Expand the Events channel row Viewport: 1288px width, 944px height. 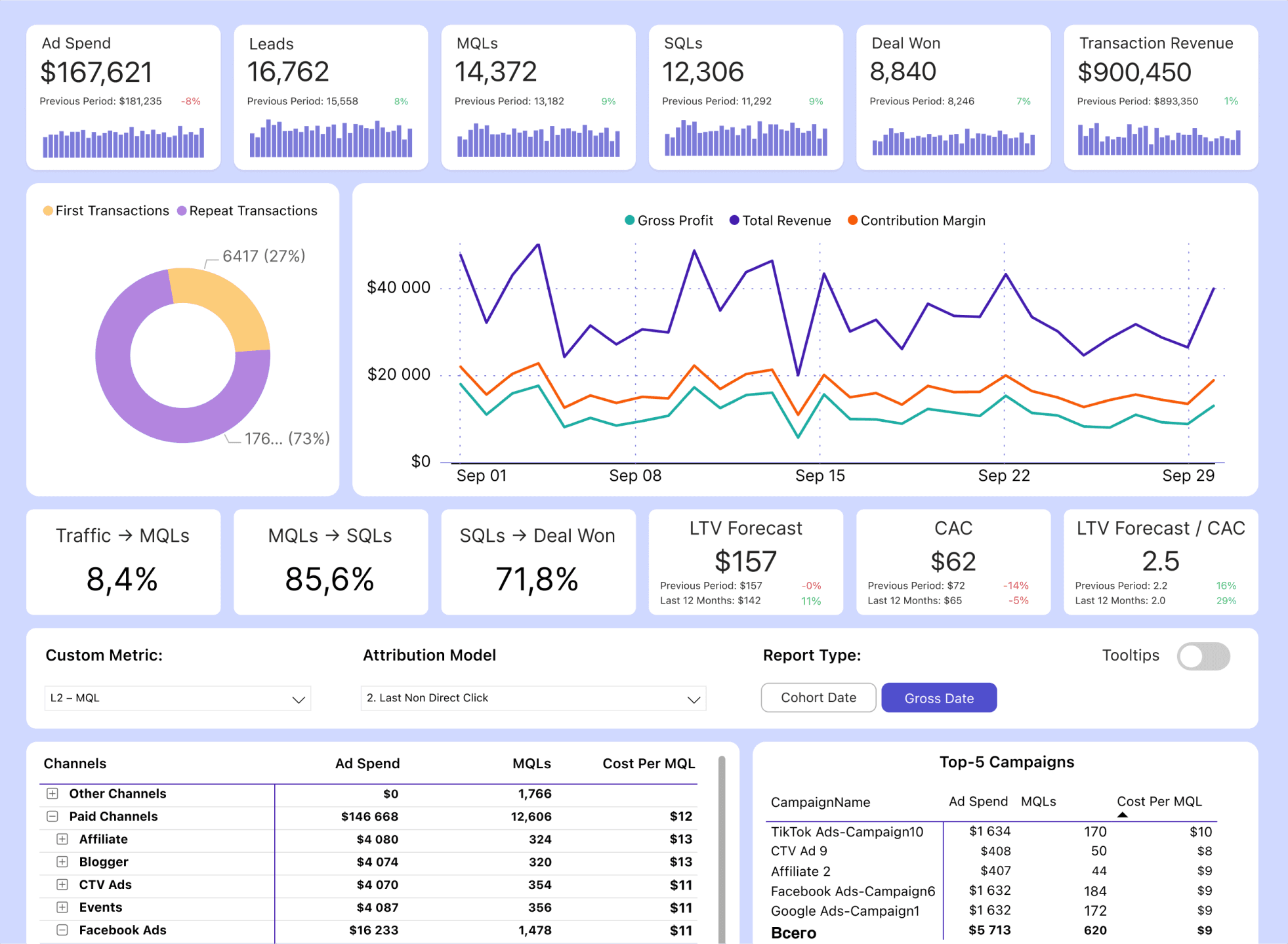[62, 907]
